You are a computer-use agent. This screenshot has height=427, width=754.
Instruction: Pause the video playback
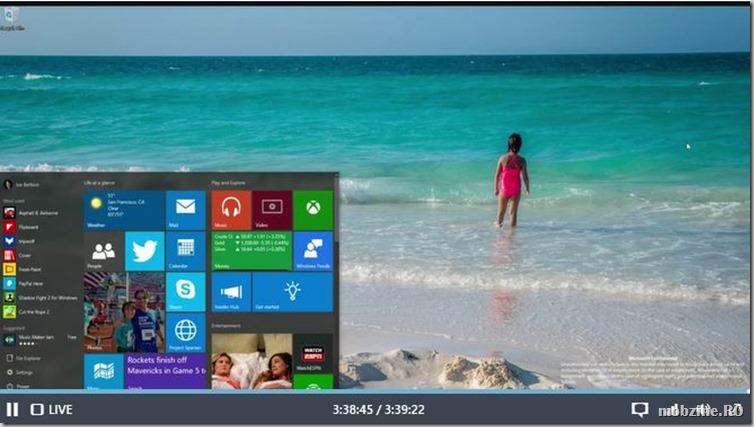(13, 410)
